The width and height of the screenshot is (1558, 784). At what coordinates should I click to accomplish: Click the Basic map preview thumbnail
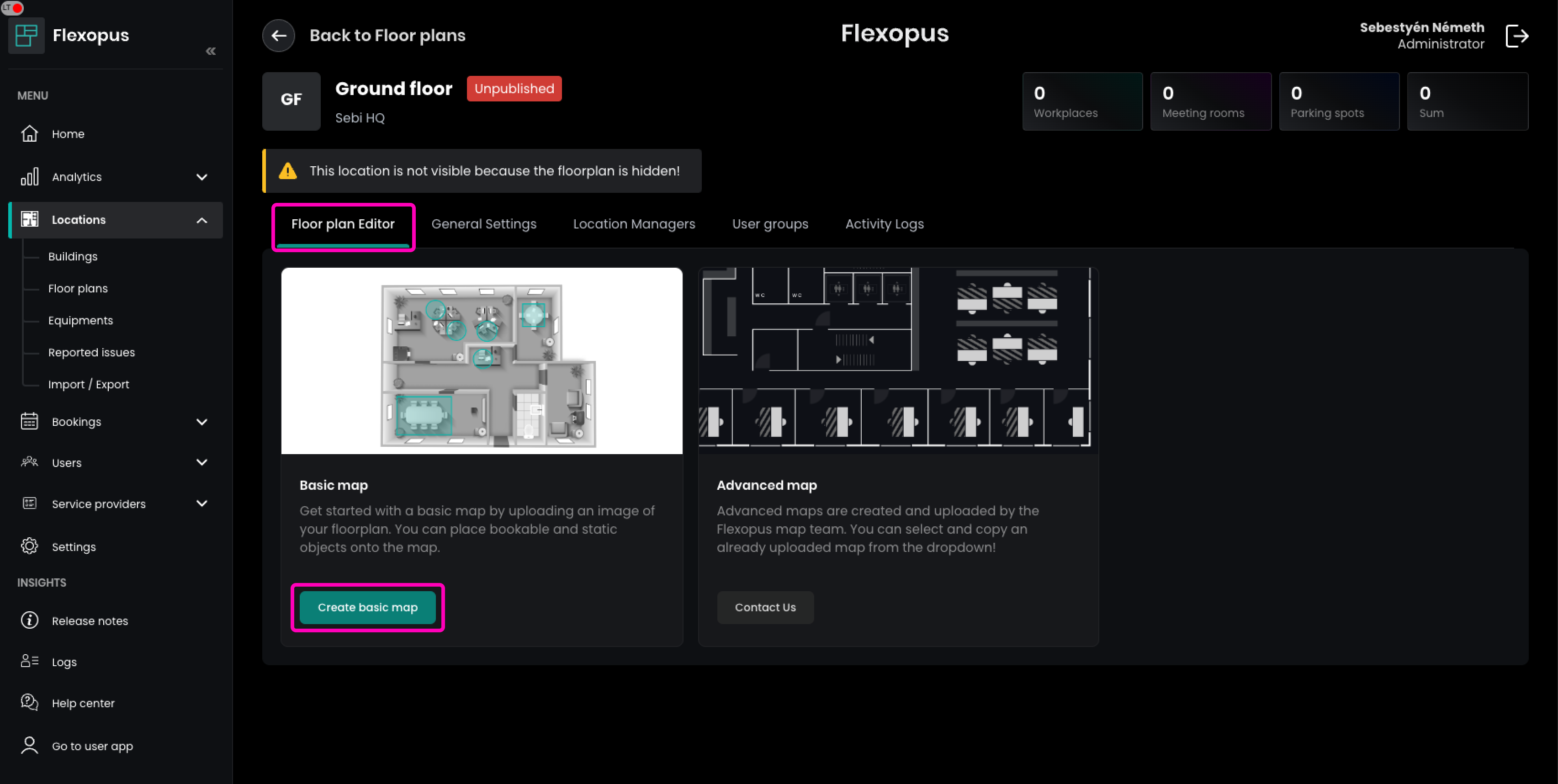[482, 360]
